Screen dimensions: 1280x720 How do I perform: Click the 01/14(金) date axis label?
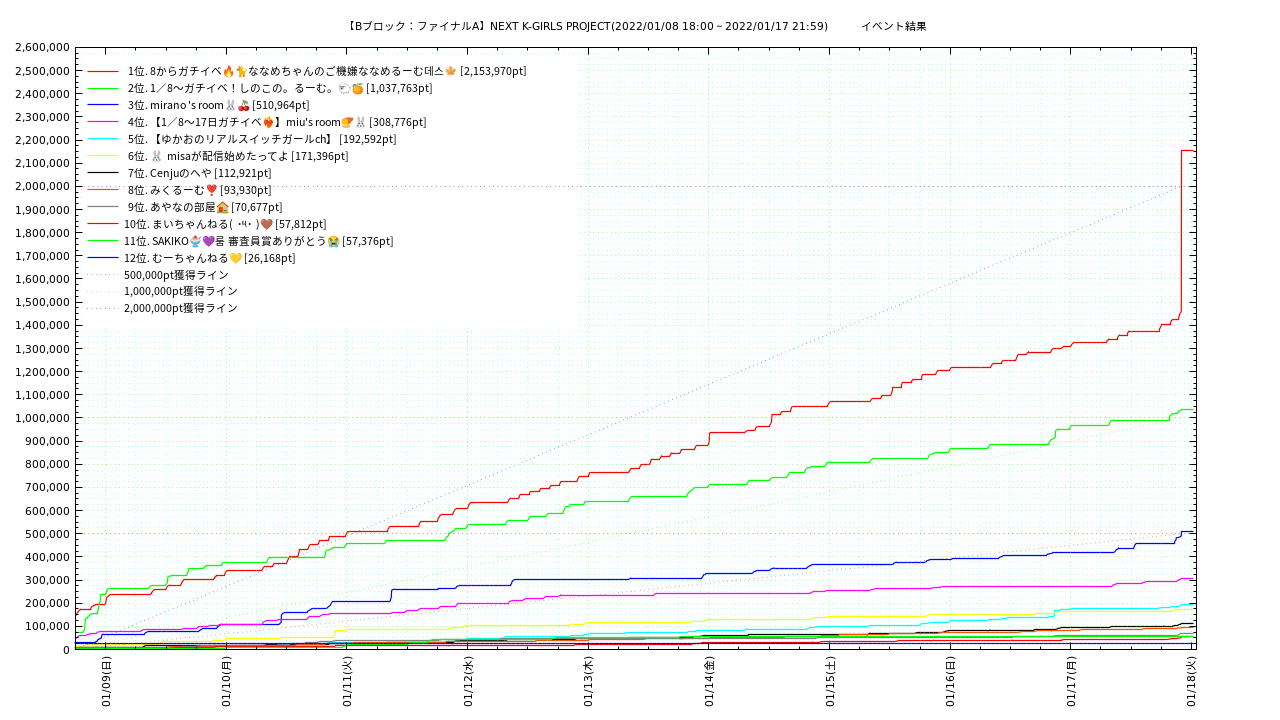709,682
